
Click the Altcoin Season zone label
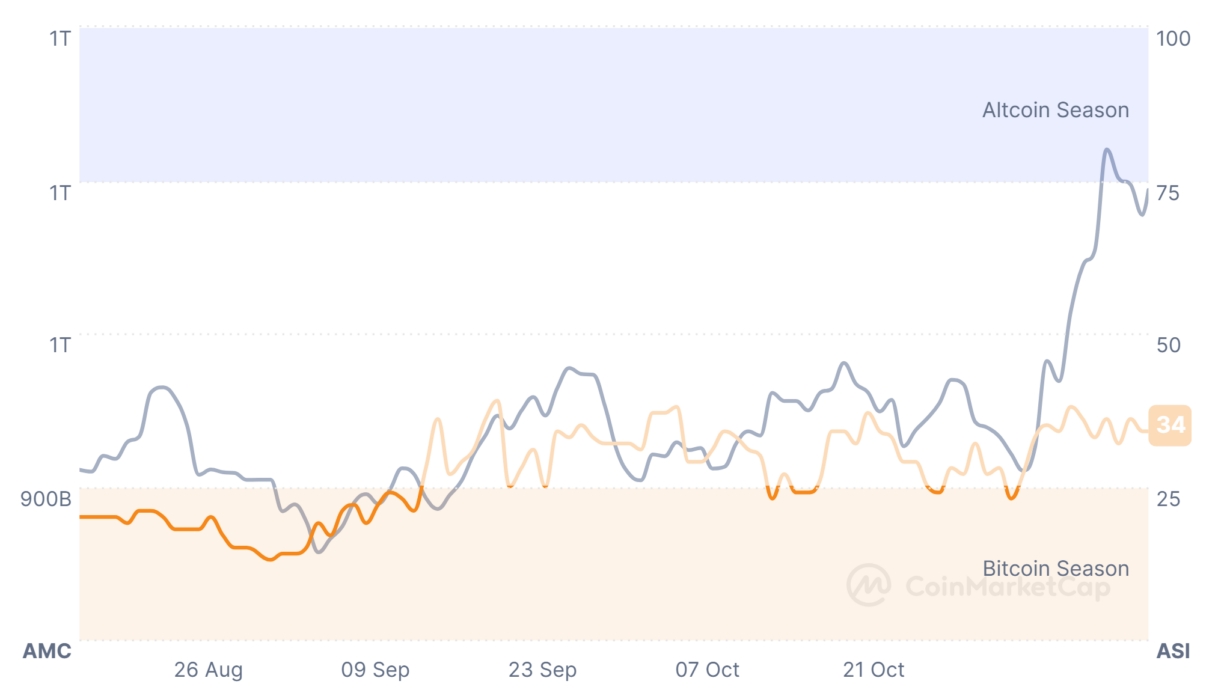pyautogui.click(x=1055, y=110)
